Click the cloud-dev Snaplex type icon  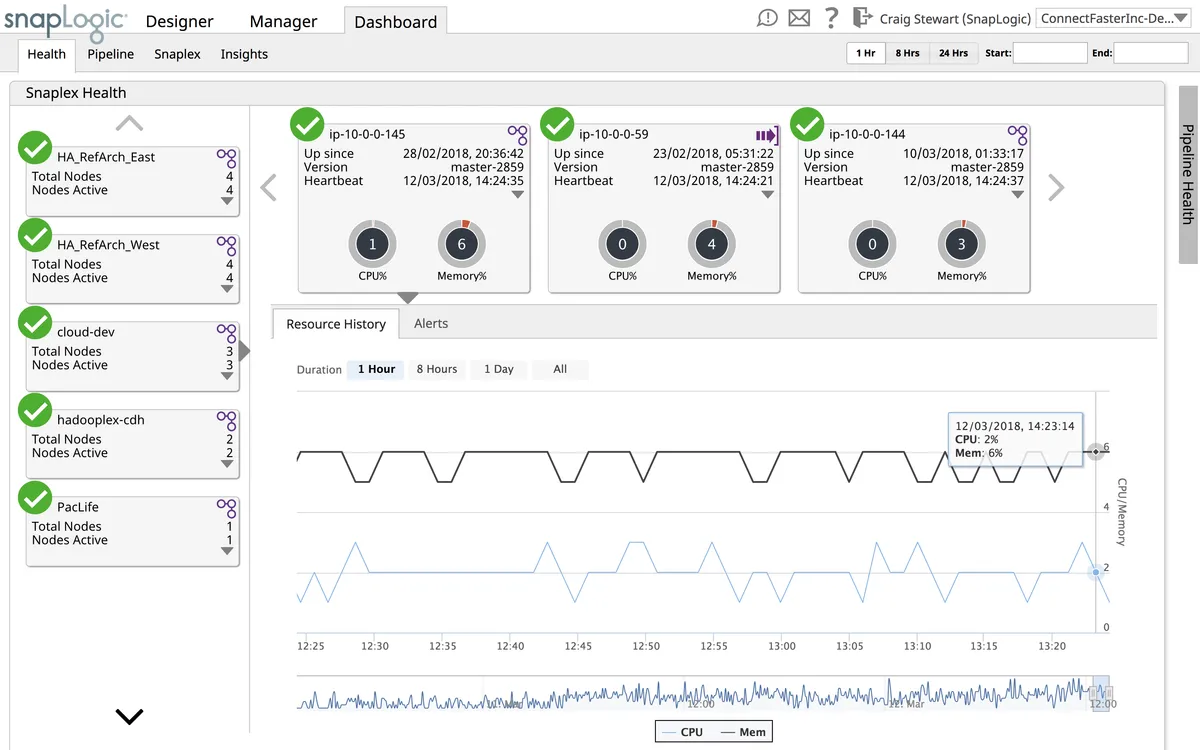[227, 333]
